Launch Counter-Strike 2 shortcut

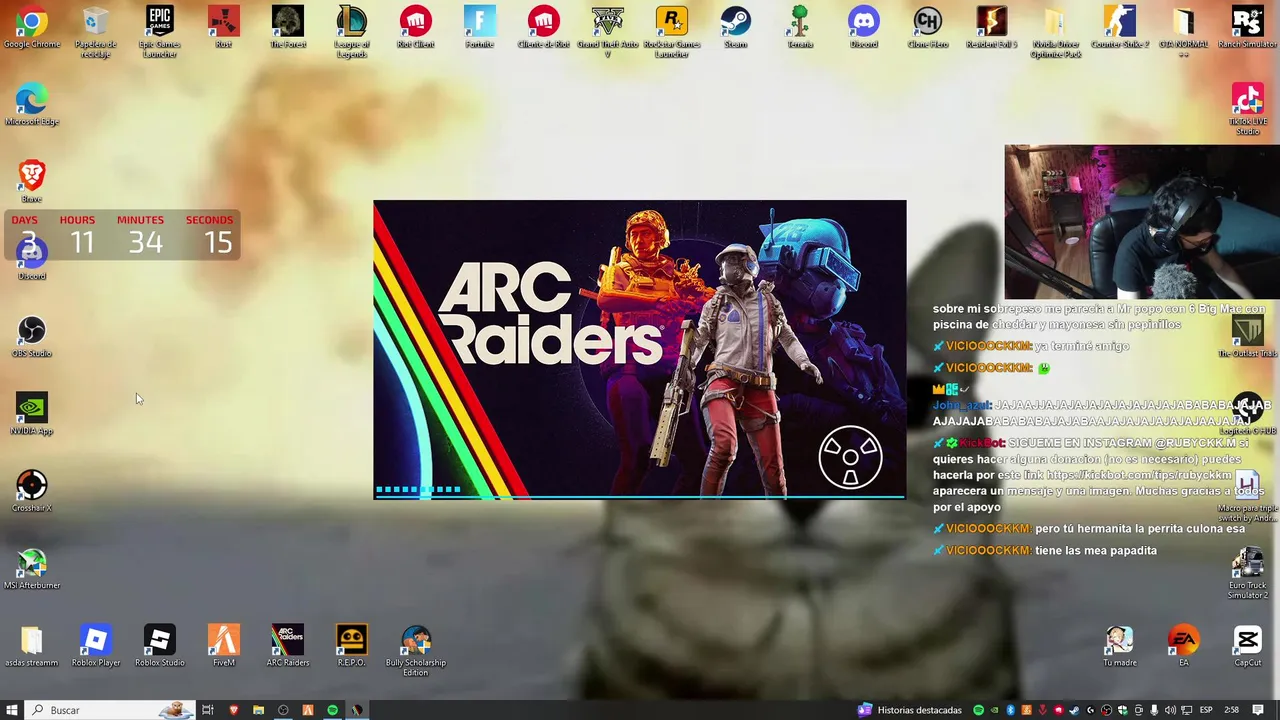(x=1120, y=28)
